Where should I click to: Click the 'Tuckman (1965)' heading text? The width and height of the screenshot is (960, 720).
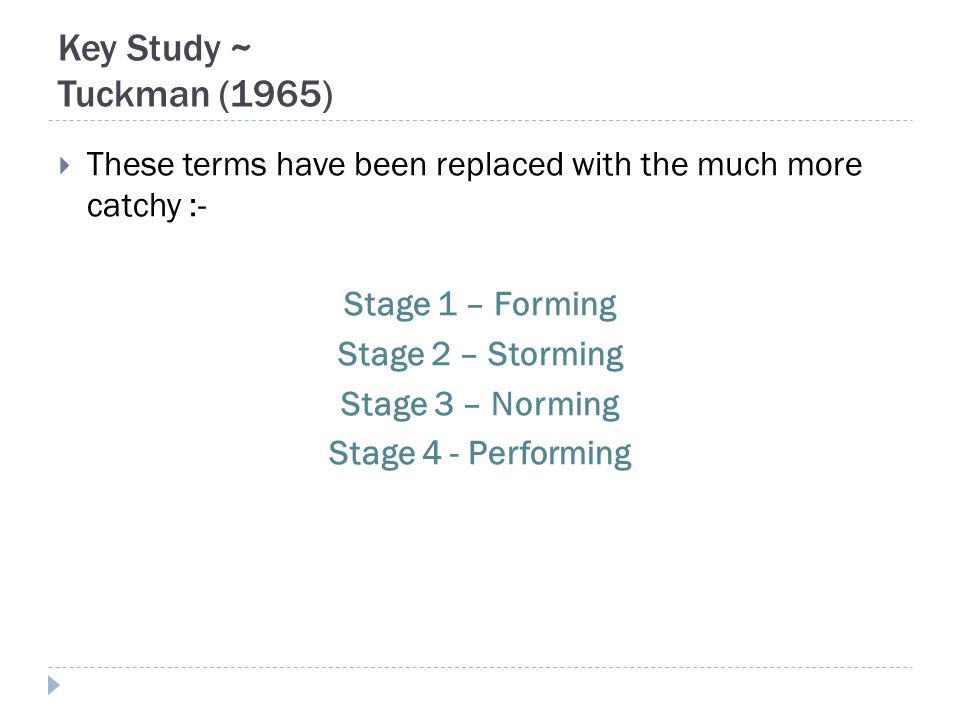tap(195, 94)
